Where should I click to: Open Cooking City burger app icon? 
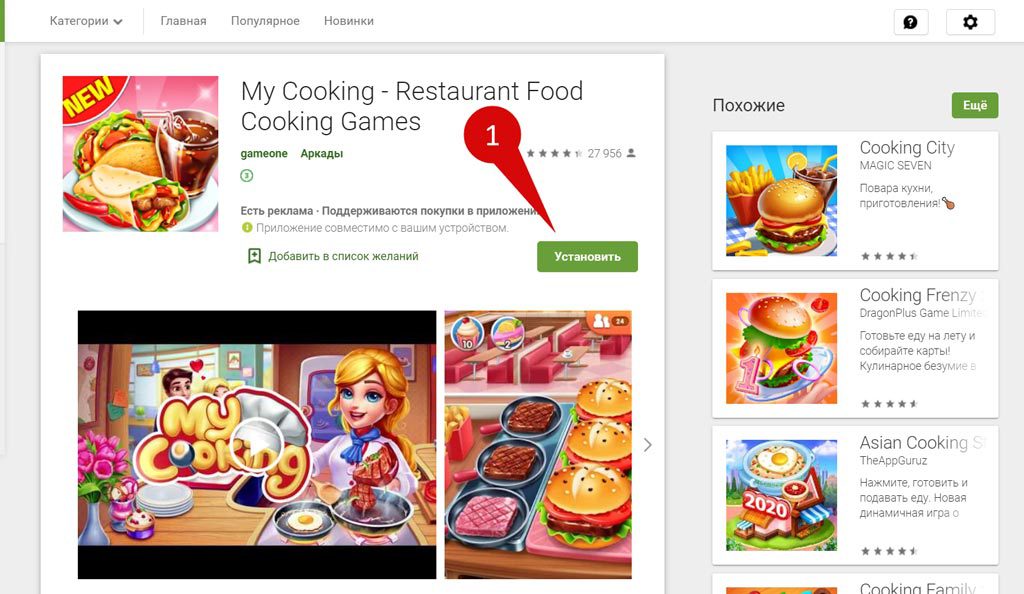781,200
